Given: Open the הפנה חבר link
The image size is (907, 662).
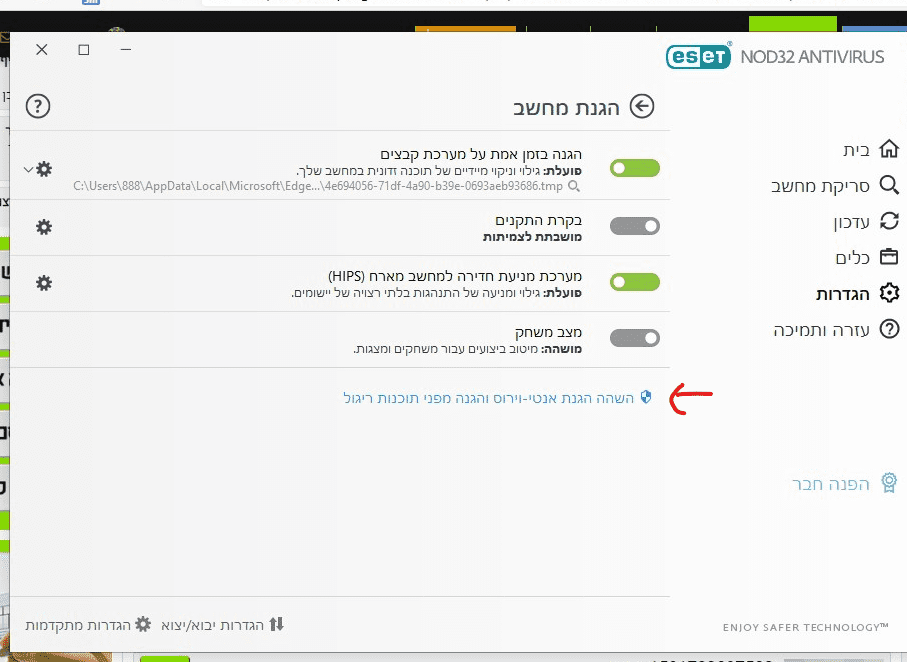Looking at the screenshot, I should point(831,484).
